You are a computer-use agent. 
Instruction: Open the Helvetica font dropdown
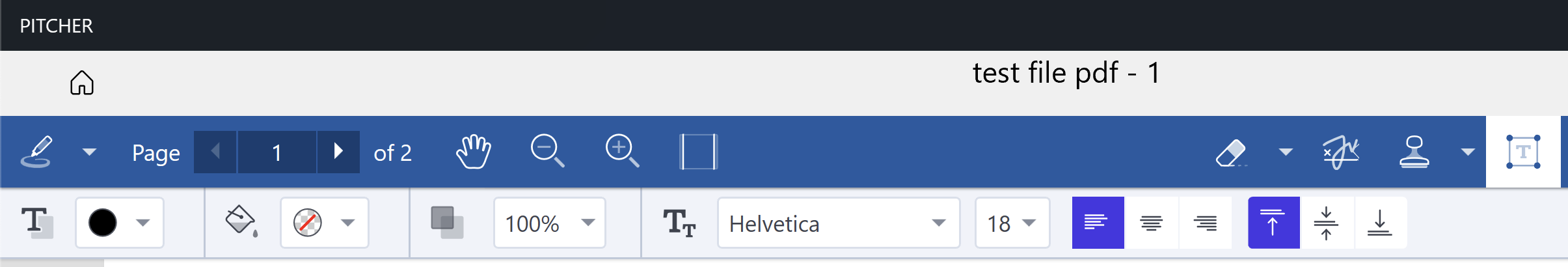pyautogui.click(x=838, y=223)
